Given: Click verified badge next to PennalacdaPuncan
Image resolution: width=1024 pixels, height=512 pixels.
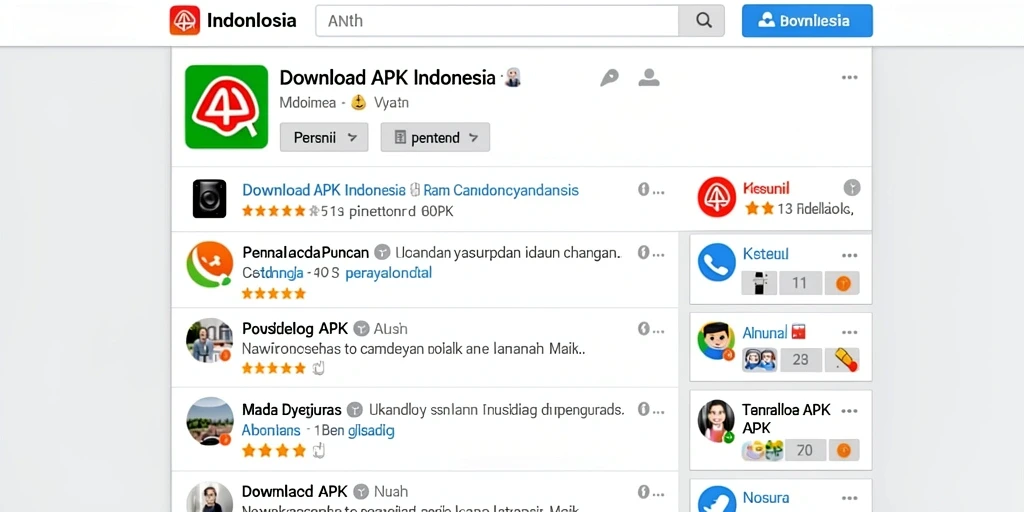Looking at the screenshot, I should (383, 252).
